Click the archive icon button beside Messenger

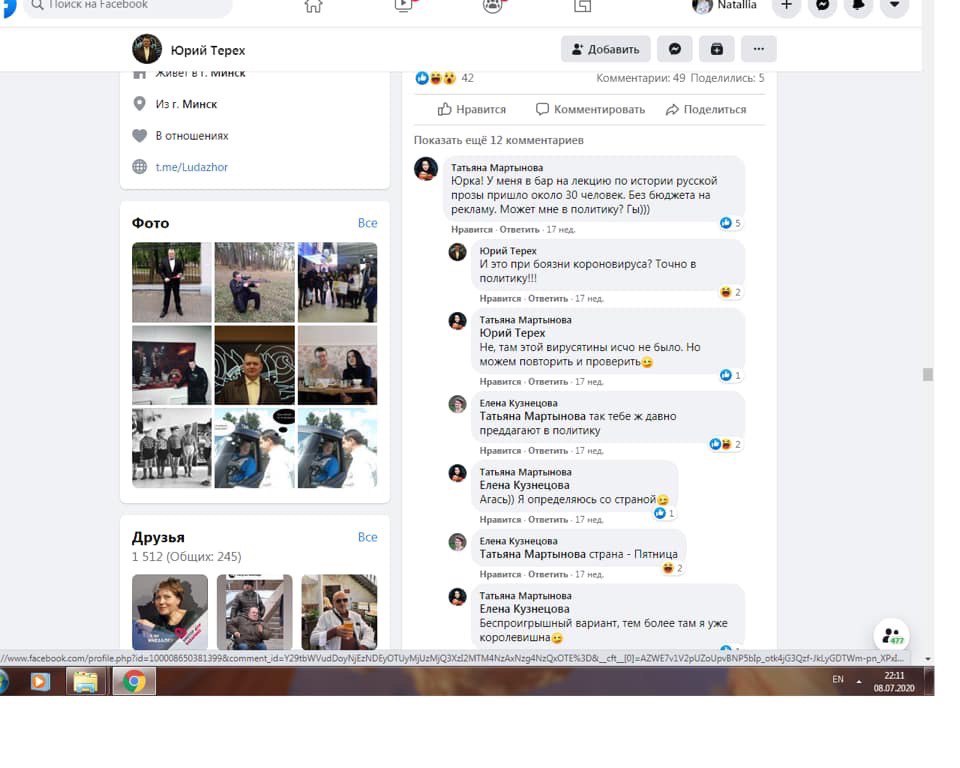tap(717, 49)
